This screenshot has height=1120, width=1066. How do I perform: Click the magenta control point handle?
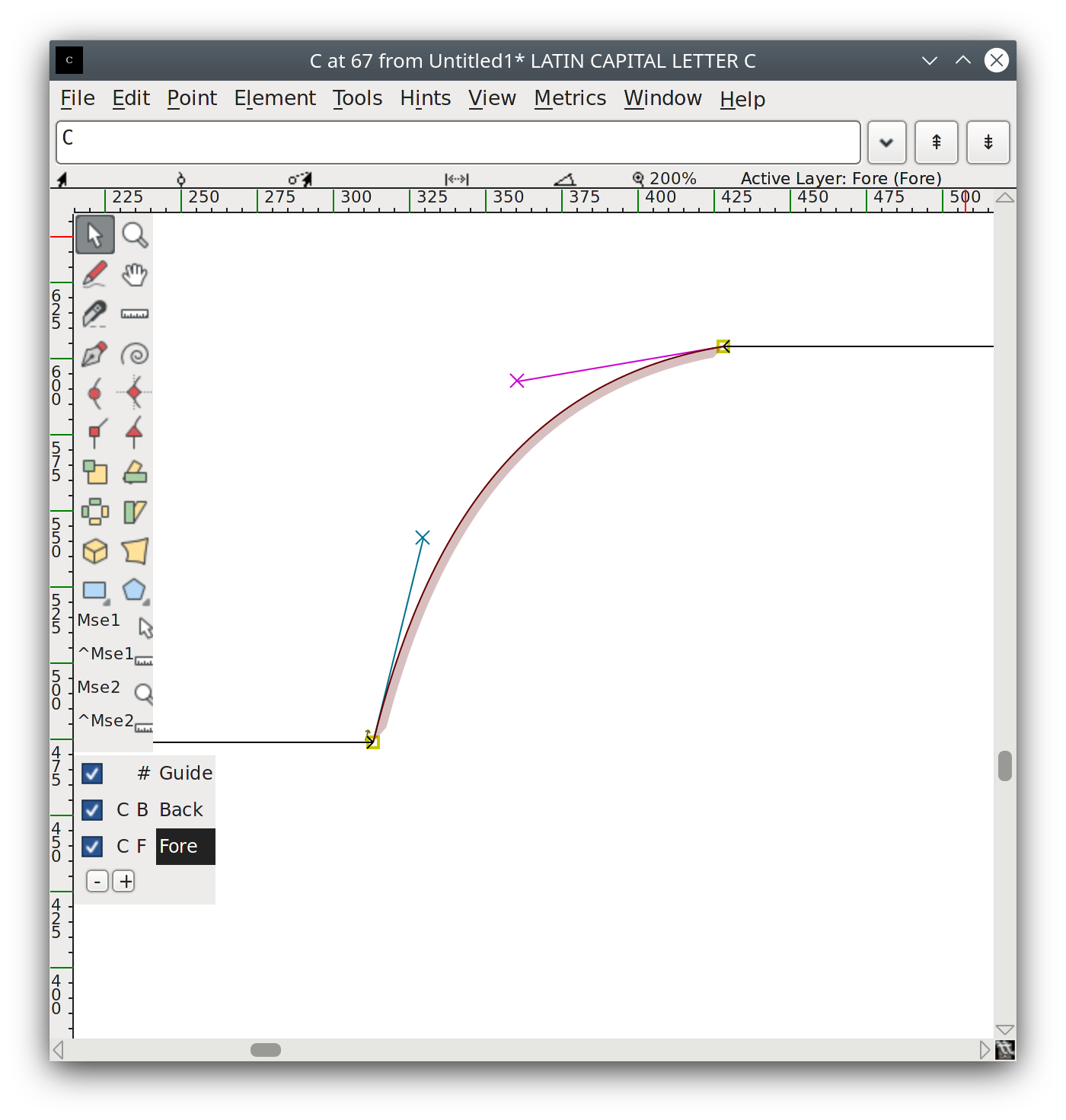tap(517, 380)
